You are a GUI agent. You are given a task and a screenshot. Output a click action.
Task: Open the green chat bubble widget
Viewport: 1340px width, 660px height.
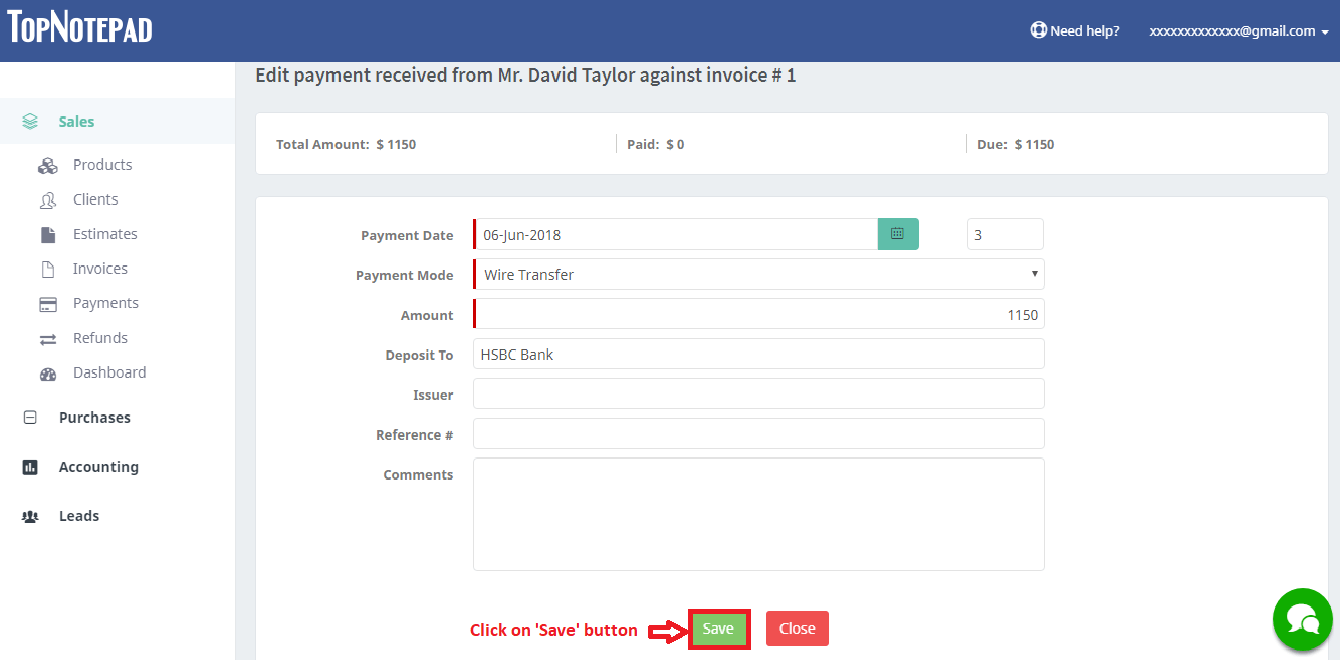[x=1302, y=619]
